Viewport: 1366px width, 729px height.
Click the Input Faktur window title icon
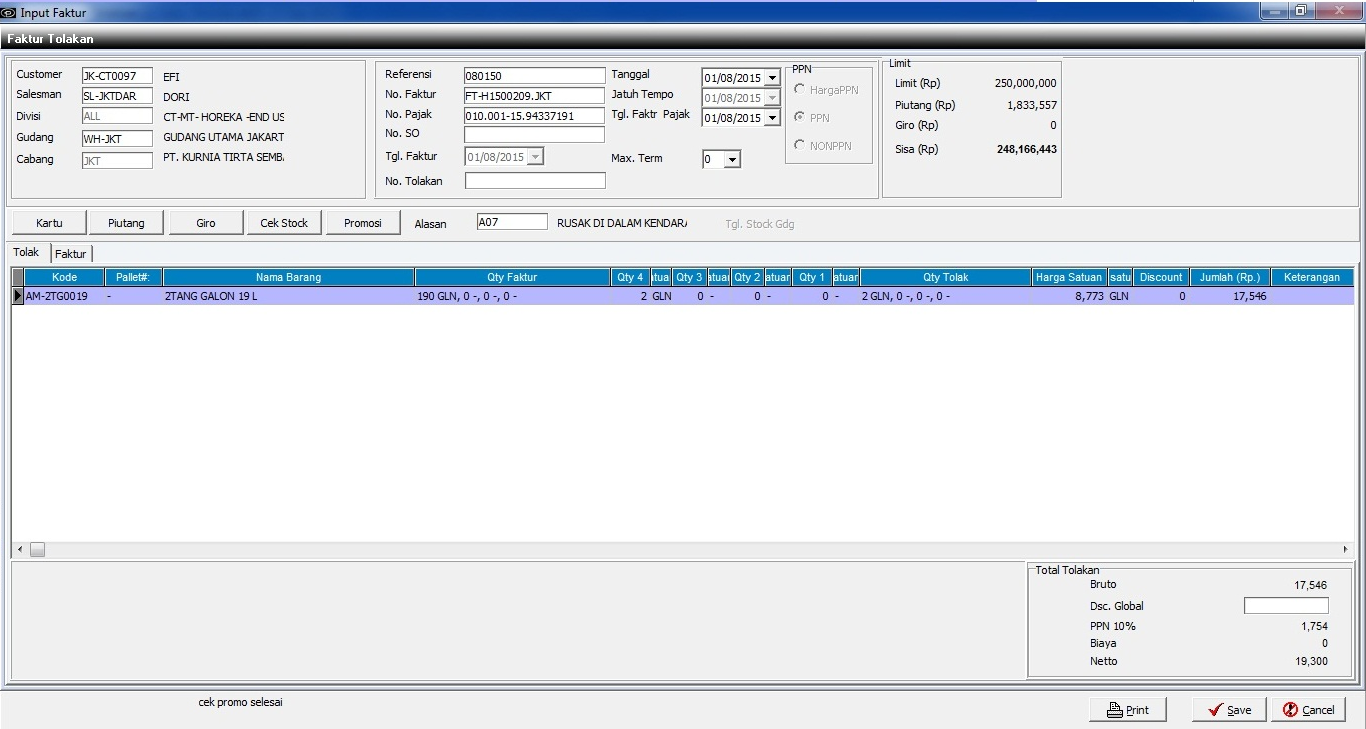(x=10, y=12)
